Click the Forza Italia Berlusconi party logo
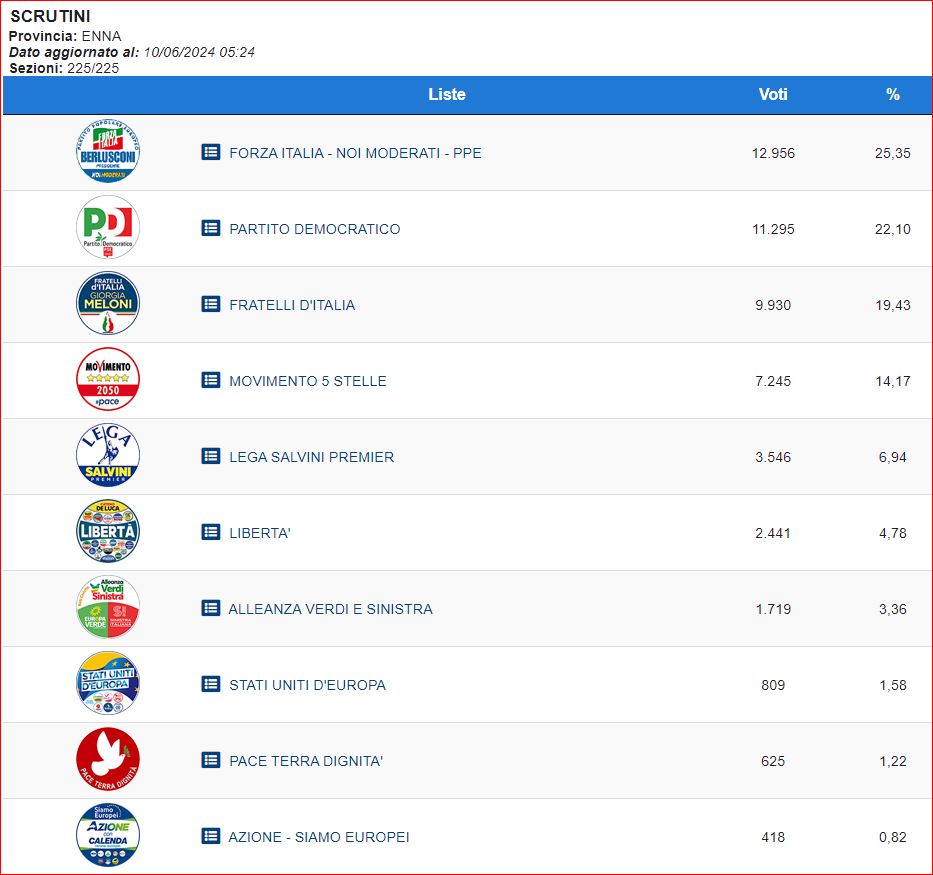The image size is (933, 875). click(x=108, y=152)
